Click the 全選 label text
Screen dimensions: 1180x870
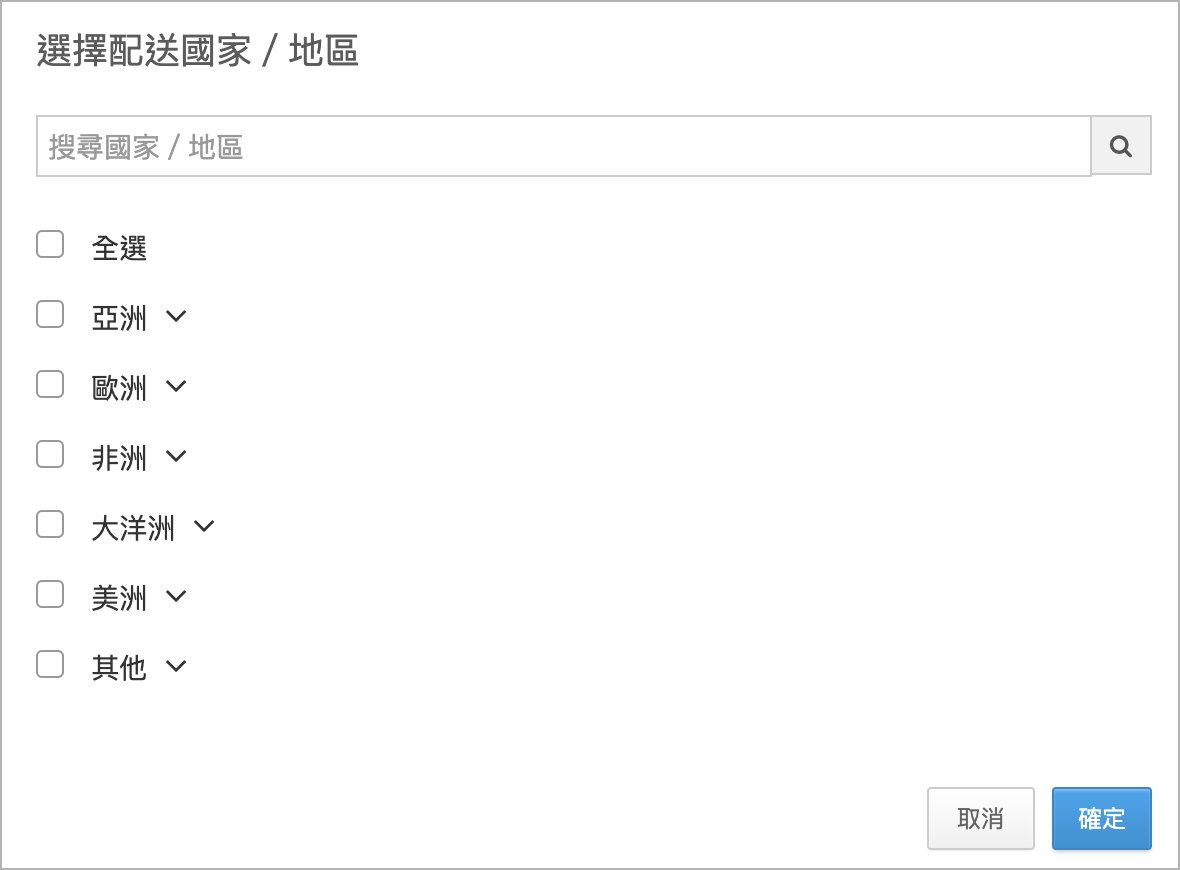[x=119, y=248]
